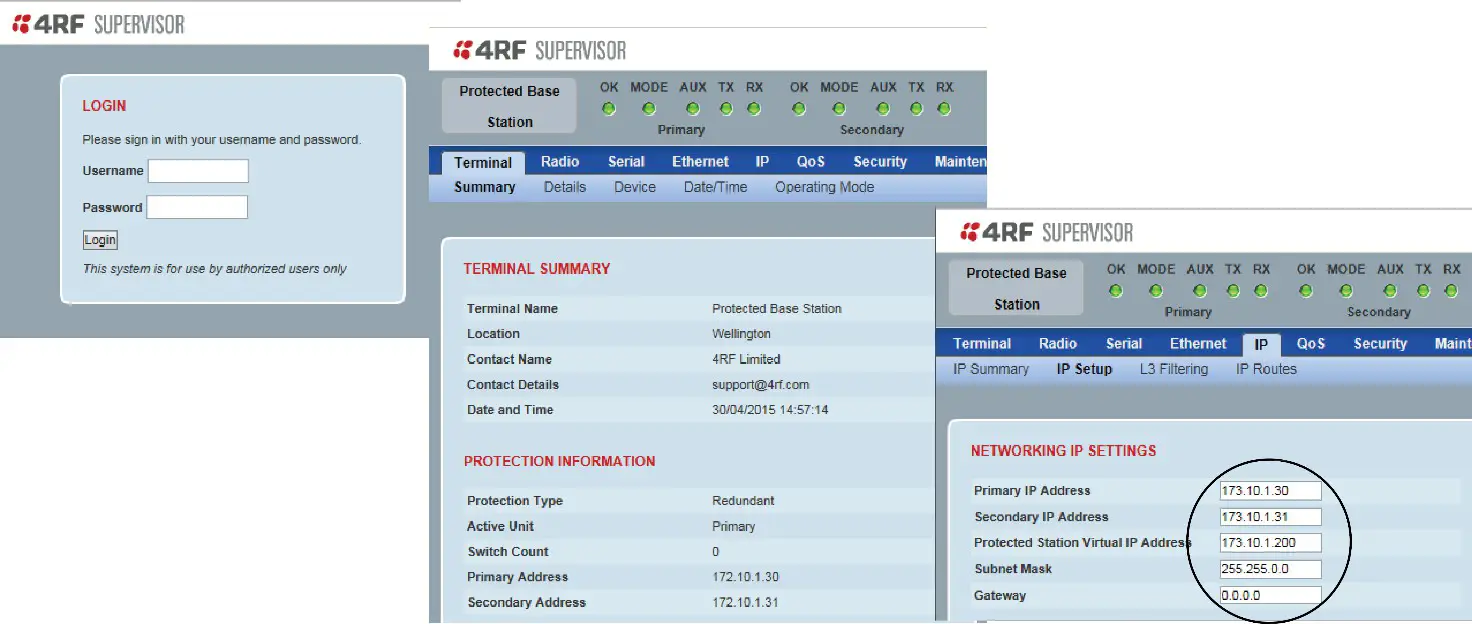This screenshot has width=1472, height=624.
Task: Select the QoS tab
Action: coord(811,161)
